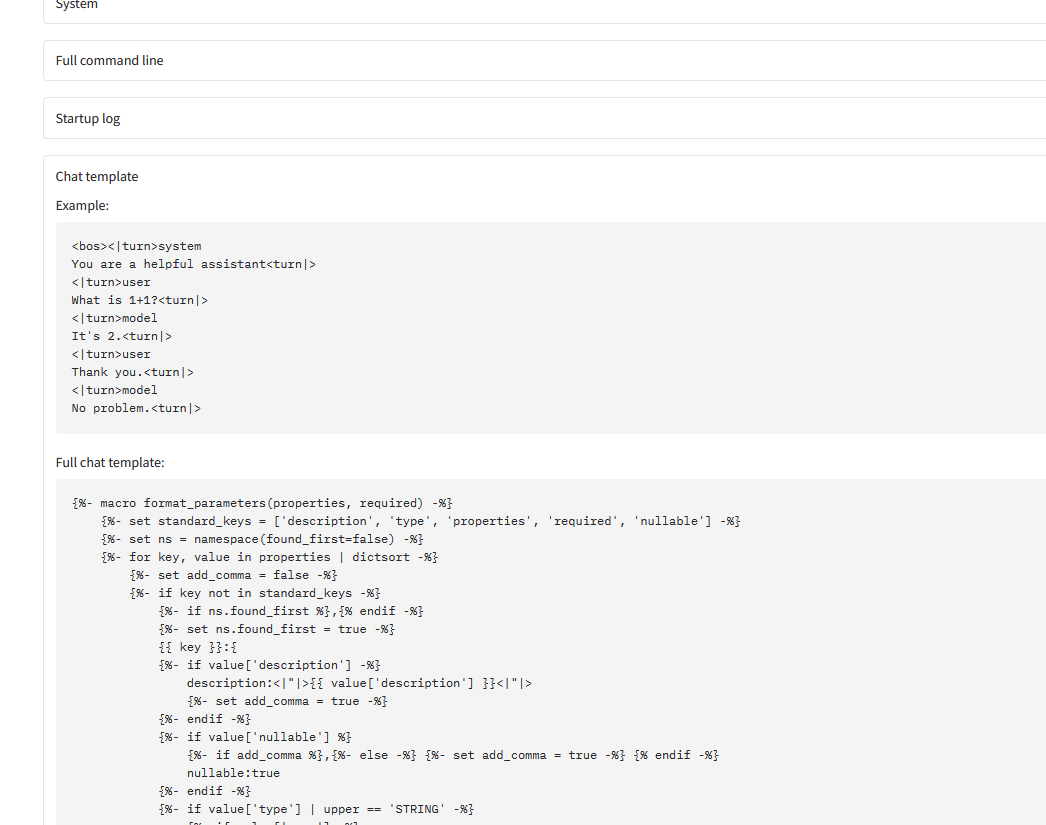Click the 'if add_comma' else line
1046x825 pixels.
point(453,755)
